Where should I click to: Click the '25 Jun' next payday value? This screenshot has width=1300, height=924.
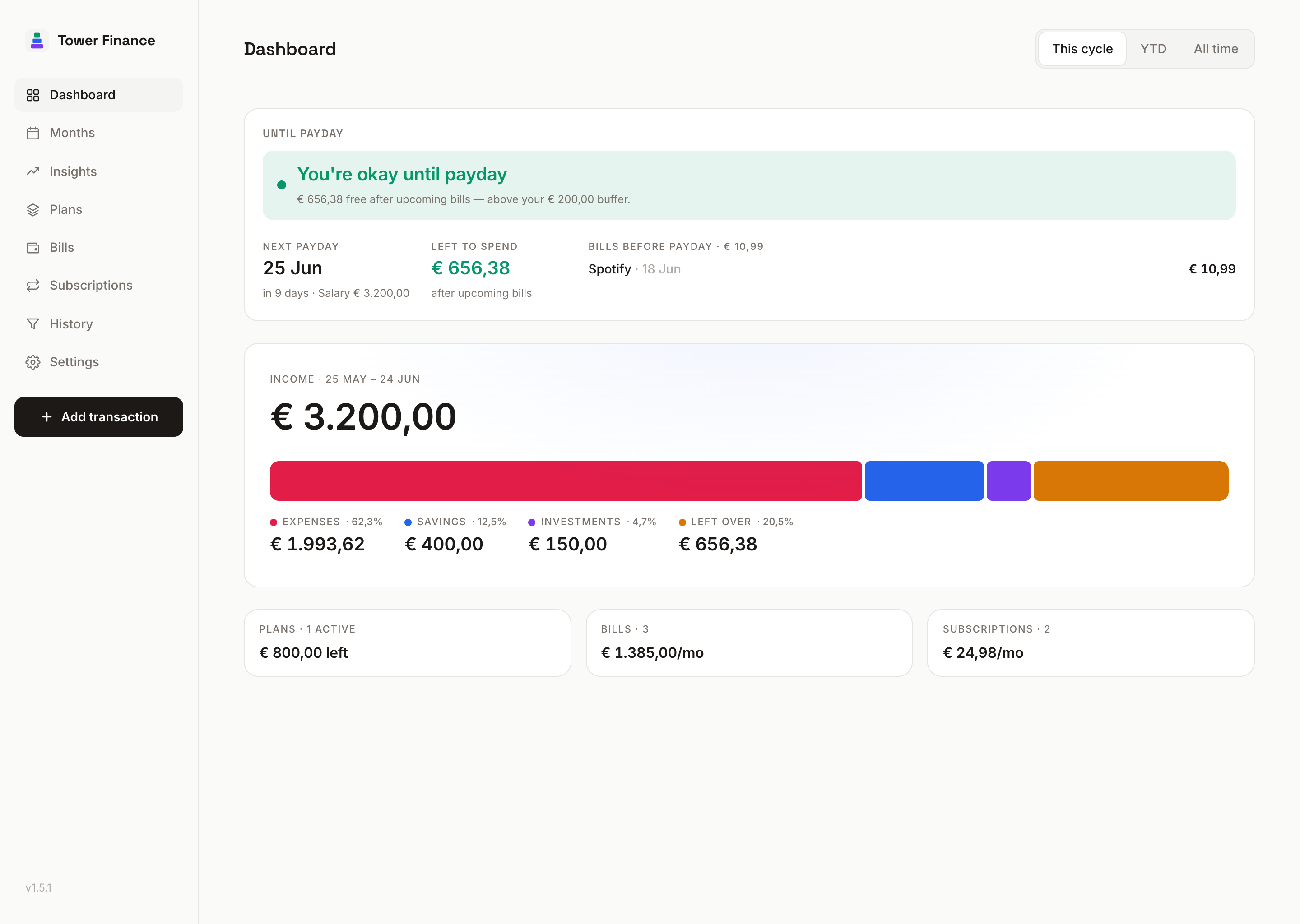coord(292,268)
